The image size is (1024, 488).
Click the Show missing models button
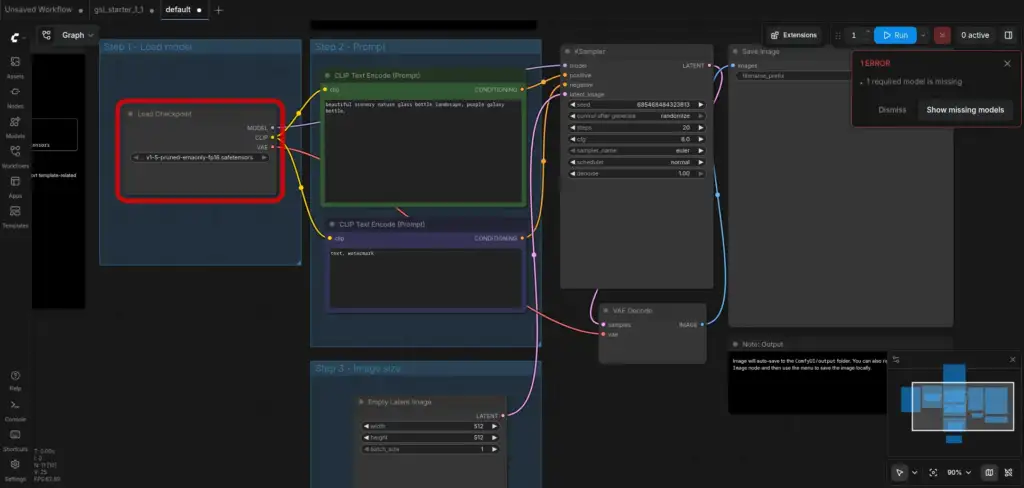(x=965, y=110)
